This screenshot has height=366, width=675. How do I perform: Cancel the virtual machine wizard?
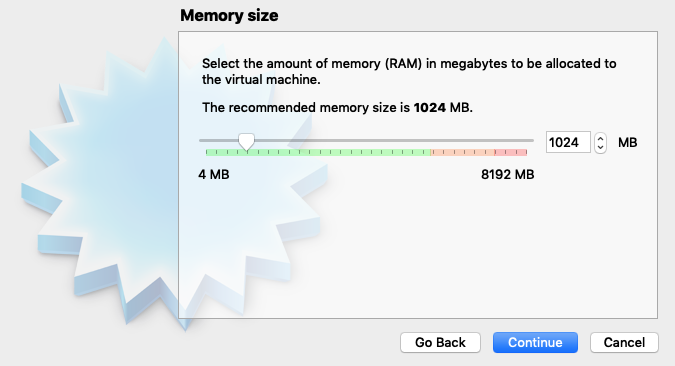pos(624,342)
